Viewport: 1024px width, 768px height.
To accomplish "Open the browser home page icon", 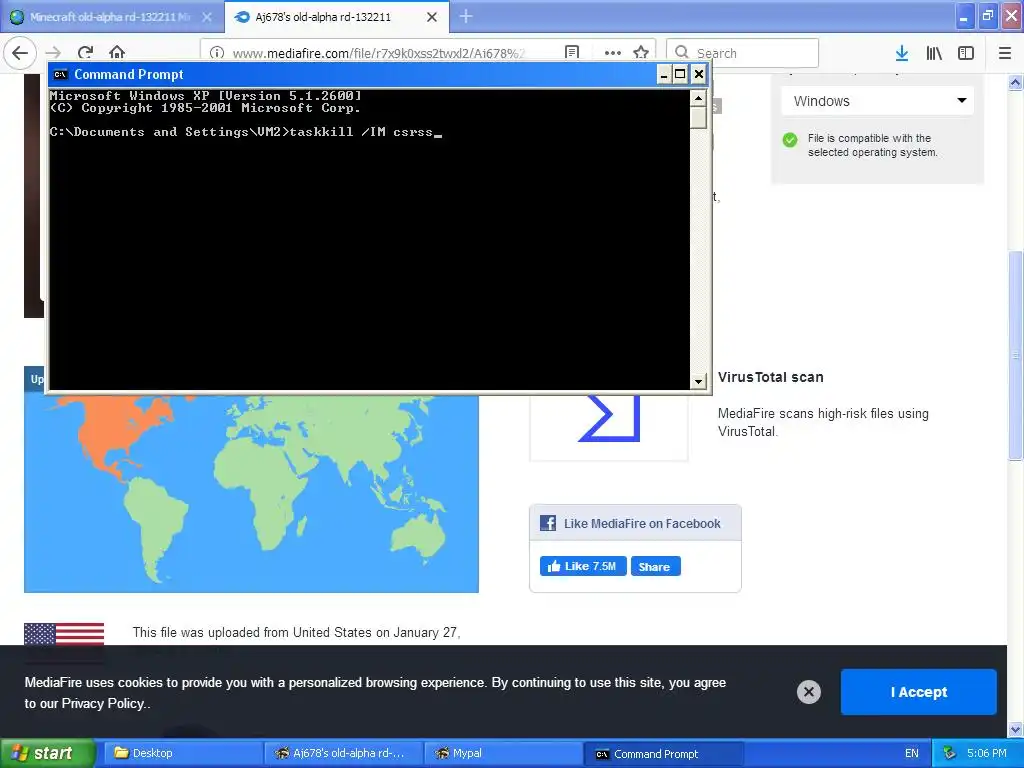I will coord(117,53).
